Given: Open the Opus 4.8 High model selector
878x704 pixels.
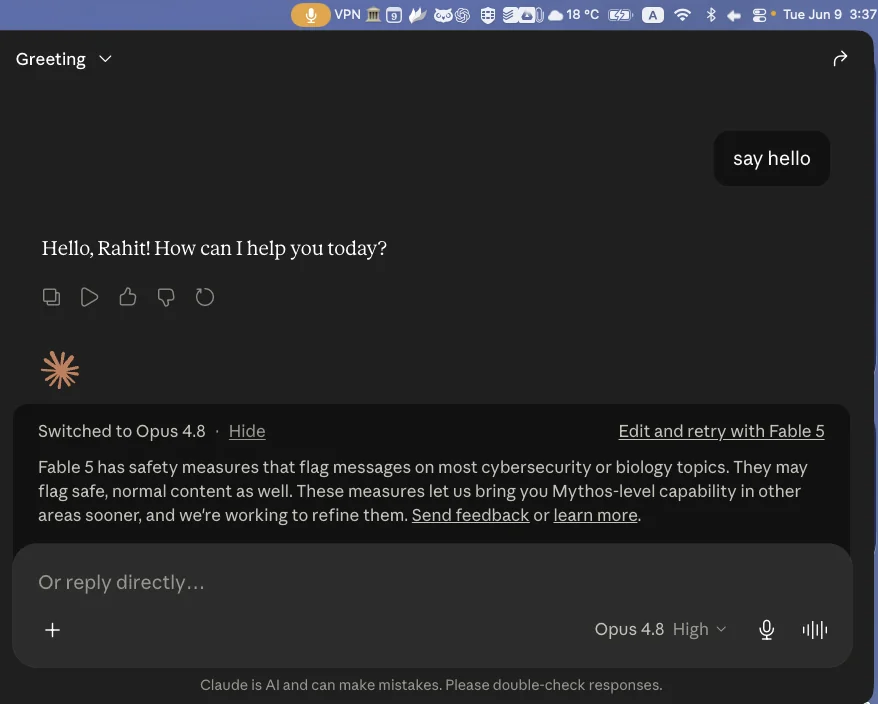Looking at the screenshot, I should click(x=661, y=629).
